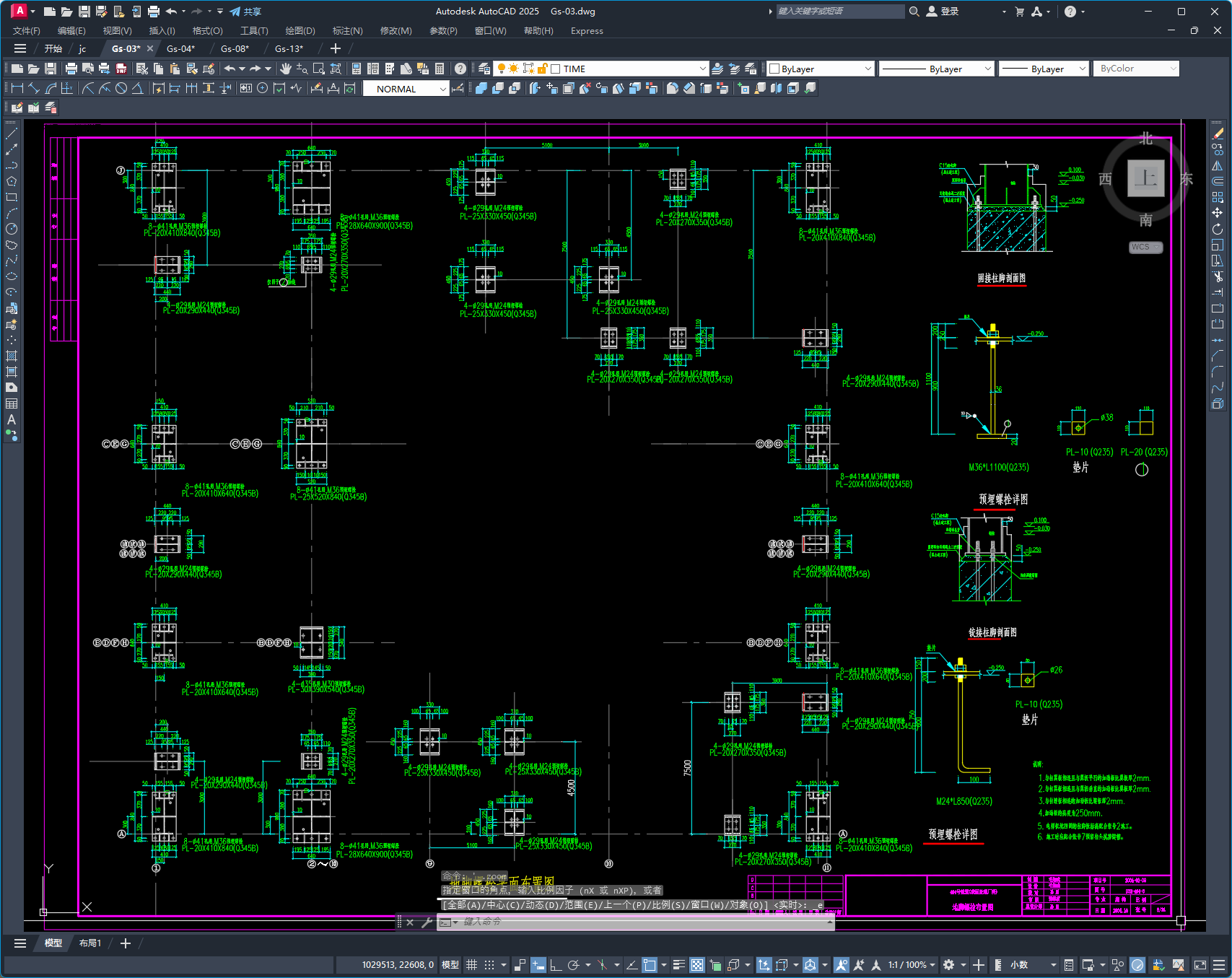Click the New drawing icon in standard toolbar
The height and width of the screenshot is (978, 1232).
17,69
